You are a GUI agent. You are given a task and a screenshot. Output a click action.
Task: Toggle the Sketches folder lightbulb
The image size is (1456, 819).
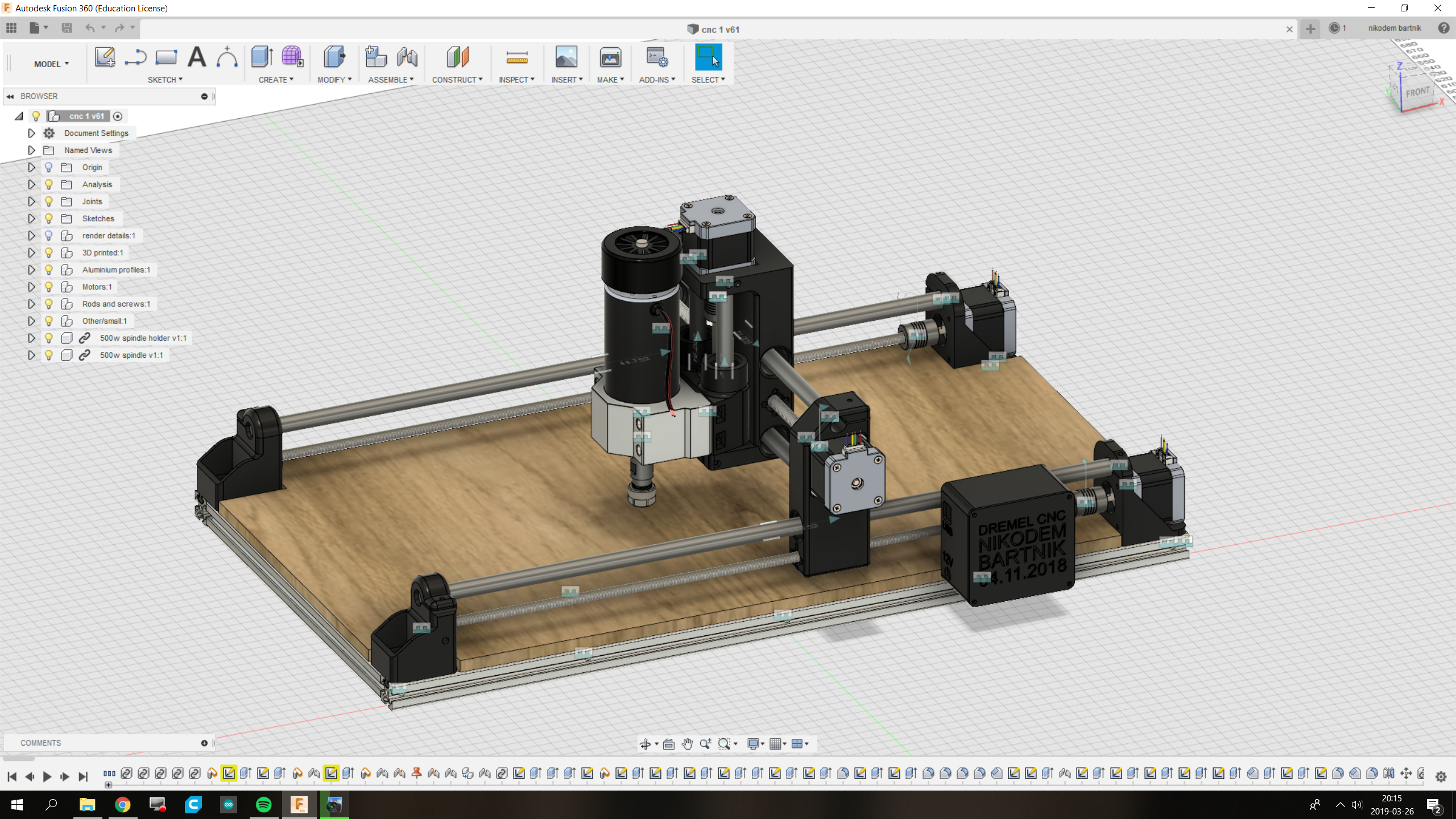49,218
